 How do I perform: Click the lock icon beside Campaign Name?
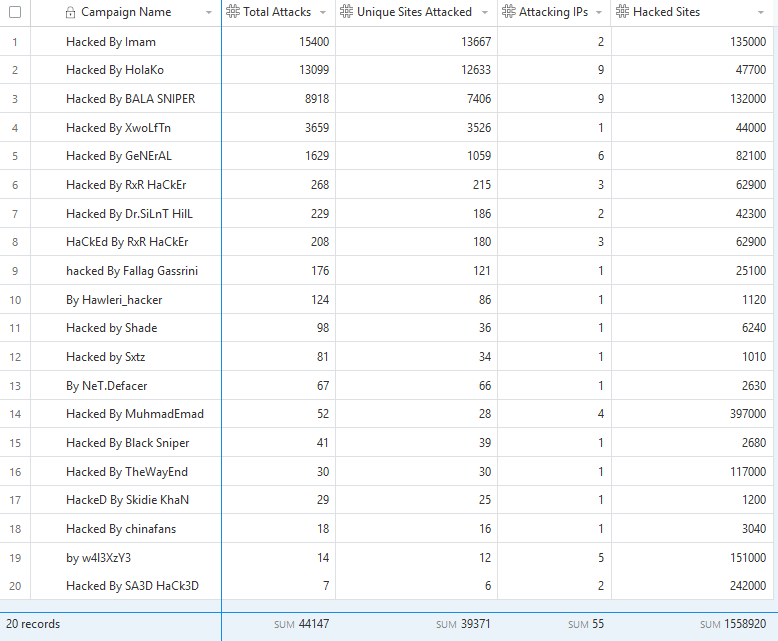(x=70, y=13)
